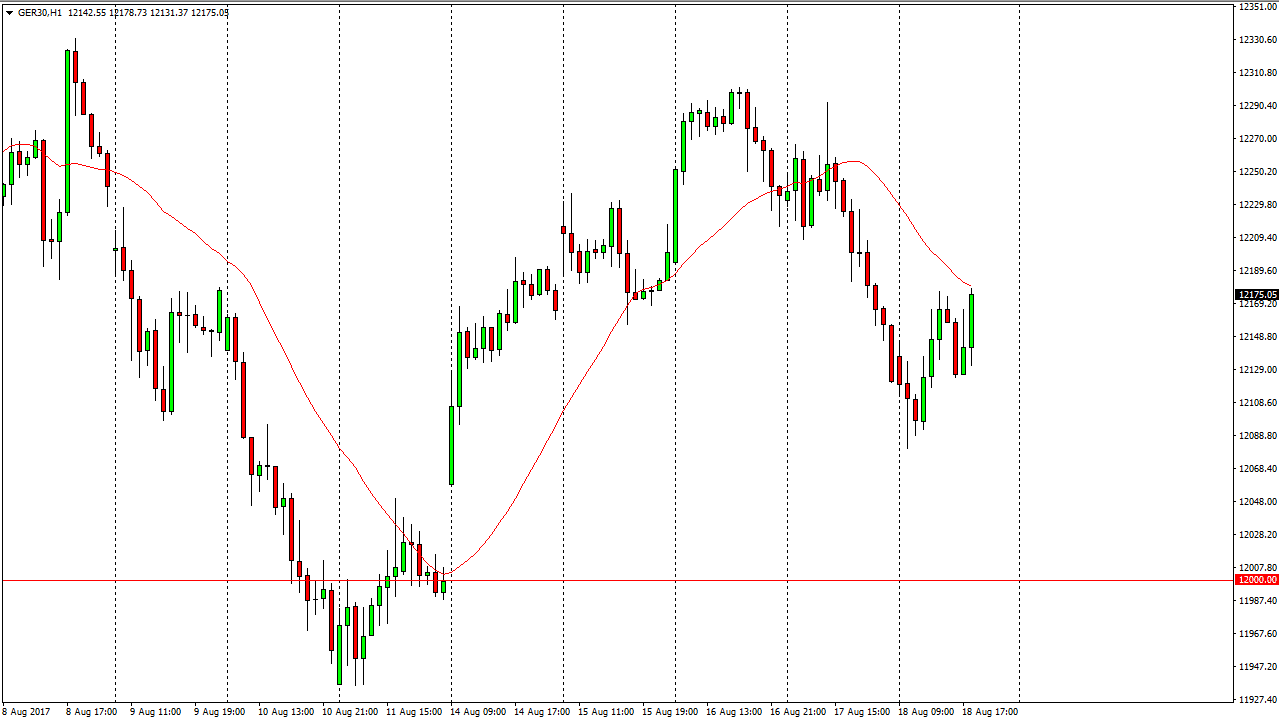
Task: Click the GER30,H1 symbol label
Action: click(40, 13)
